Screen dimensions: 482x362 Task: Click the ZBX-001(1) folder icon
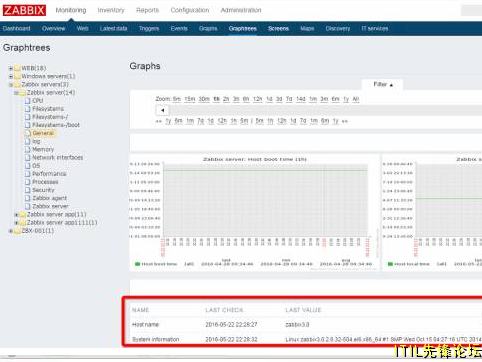17,231
